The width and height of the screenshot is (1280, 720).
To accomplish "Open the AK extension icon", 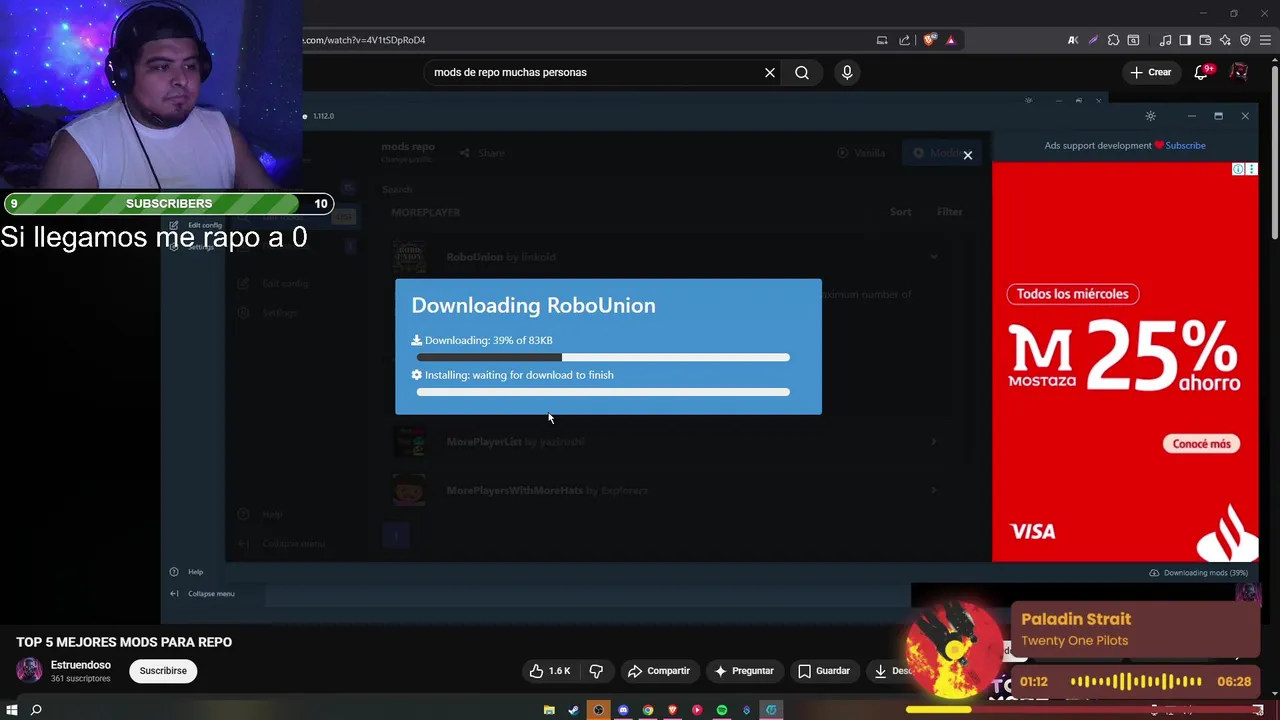I will click(1073, 40).
